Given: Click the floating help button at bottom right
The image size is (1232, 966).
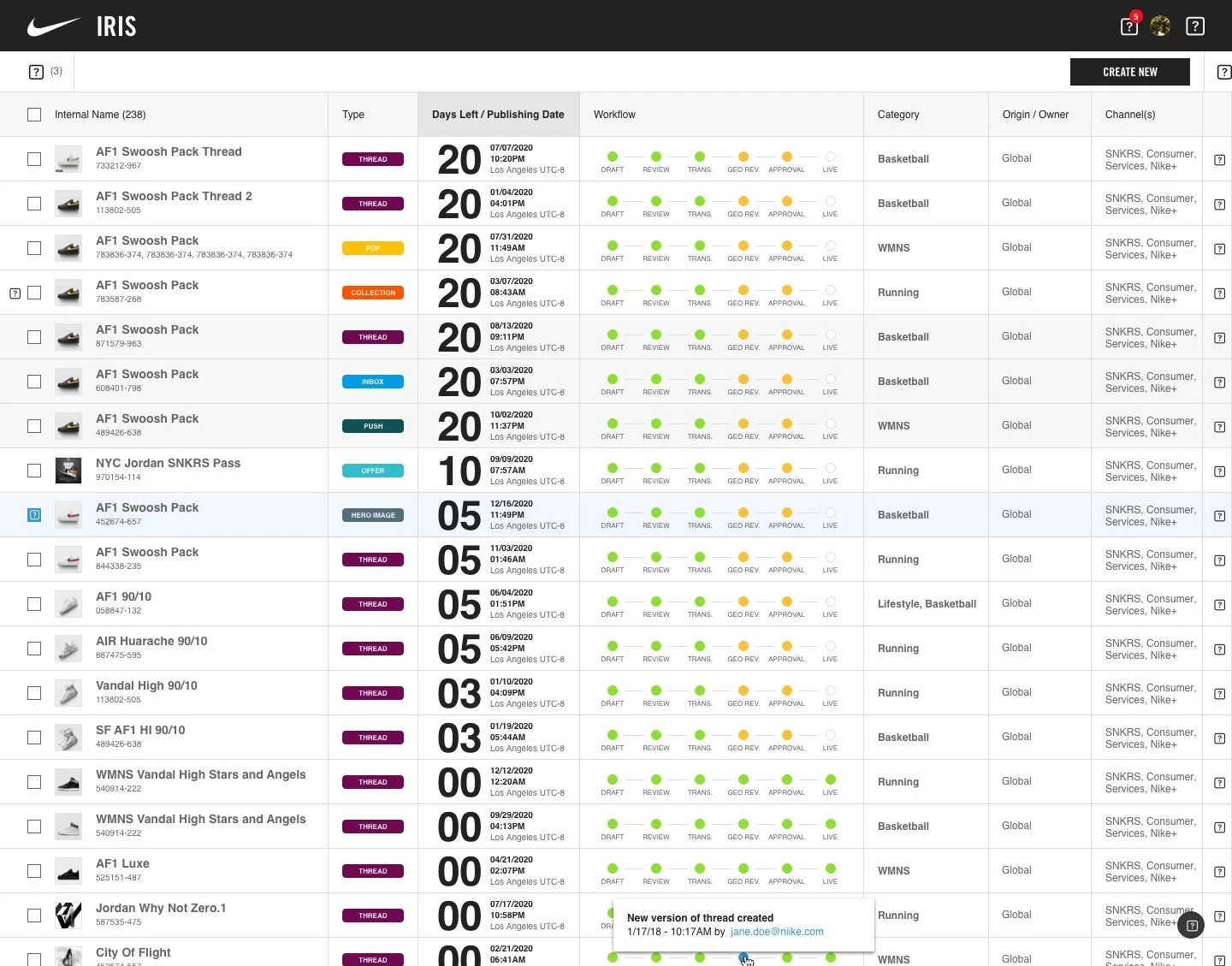Looking at the screenshot, I should point(1191,925).
